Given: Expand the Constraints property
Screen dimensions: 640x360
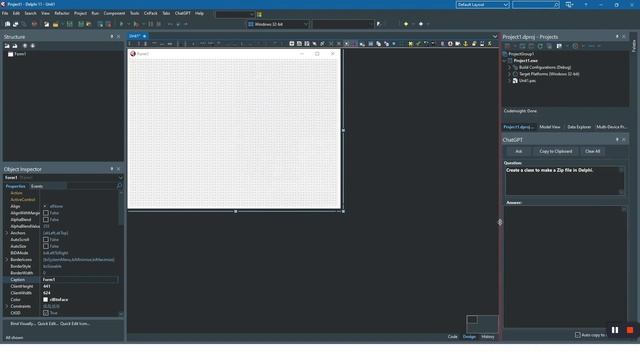Looking at the screenshot, I should pyautogui.click(x=7, y=306).
